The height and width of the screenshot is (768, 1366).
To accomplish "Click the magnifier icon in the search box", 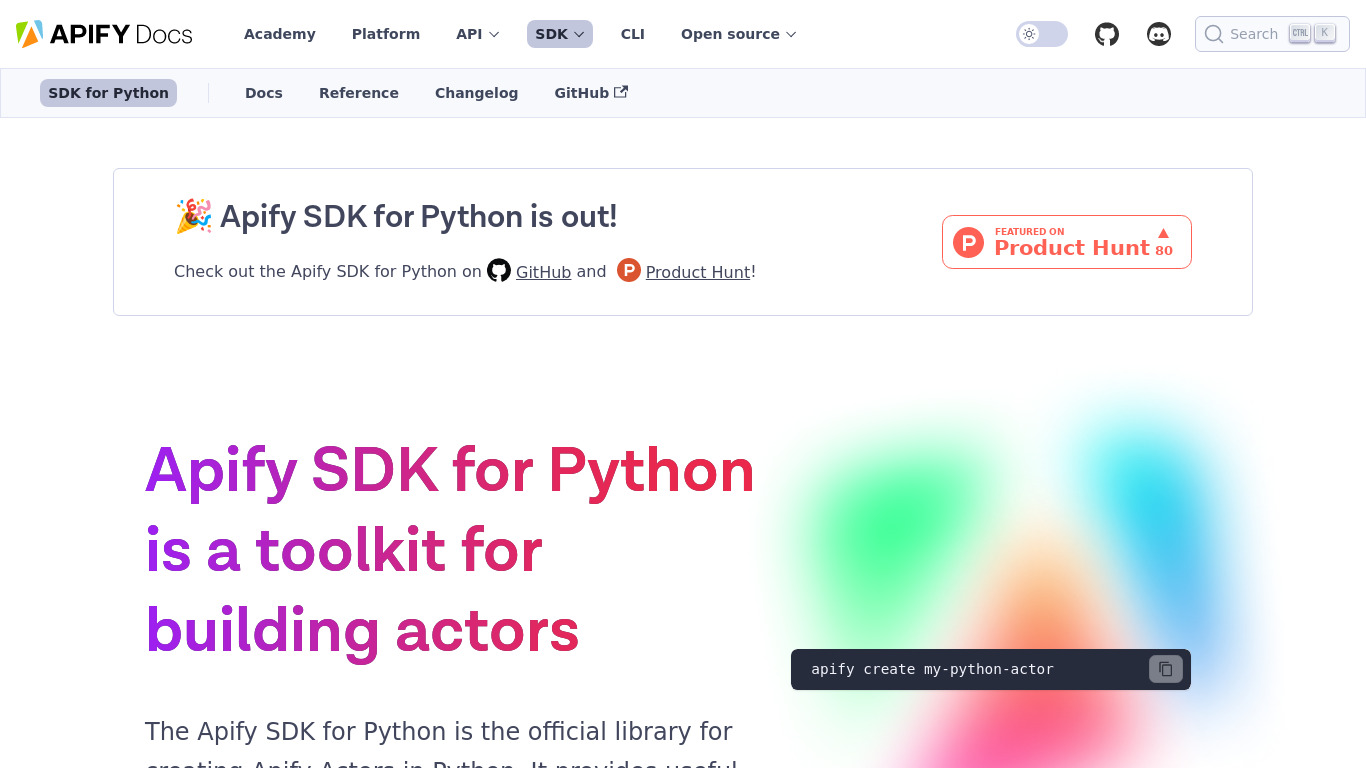I will tap(1214, 34).
